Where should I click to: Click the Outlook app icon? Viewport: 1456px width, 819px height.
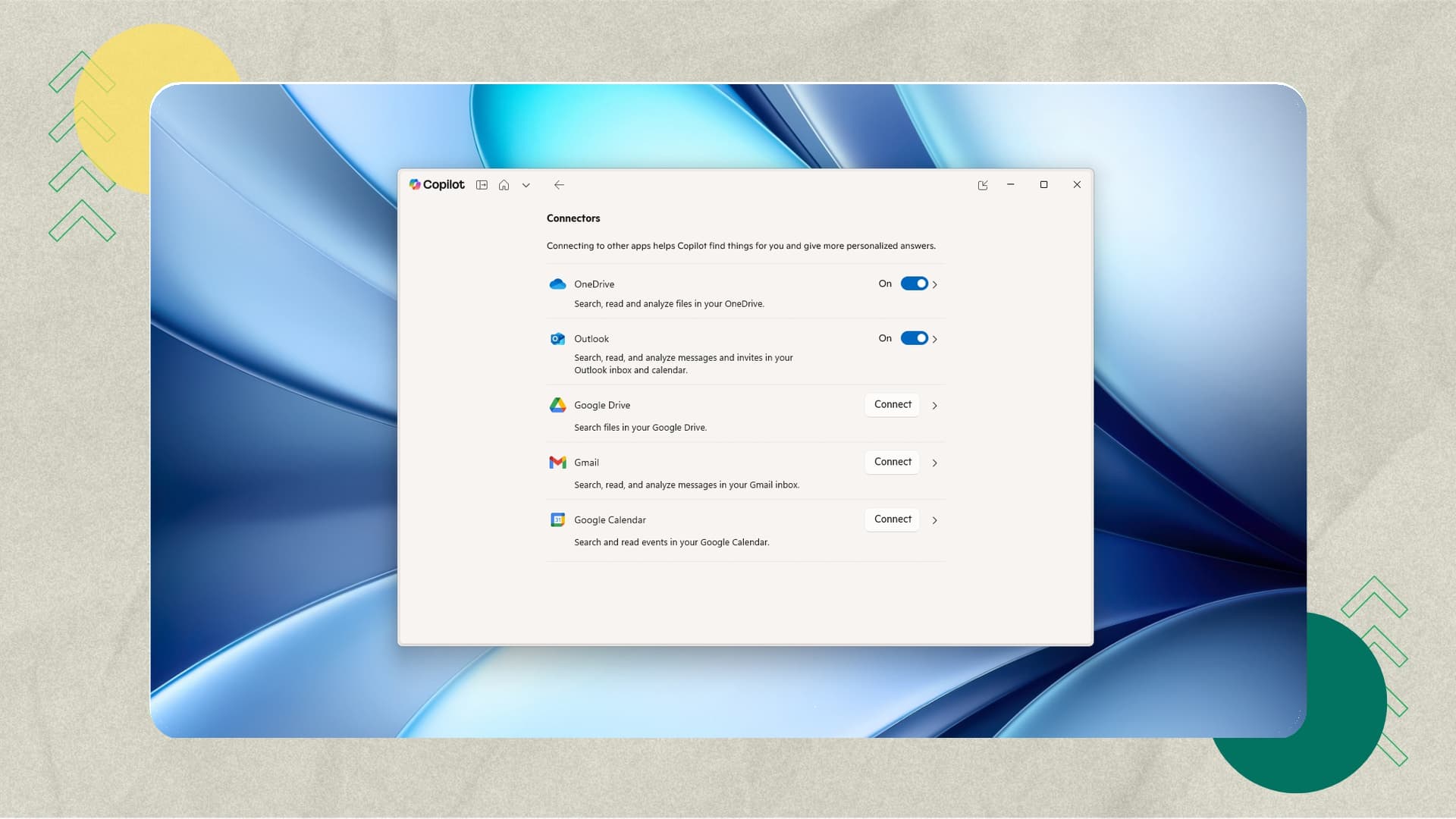557,339
